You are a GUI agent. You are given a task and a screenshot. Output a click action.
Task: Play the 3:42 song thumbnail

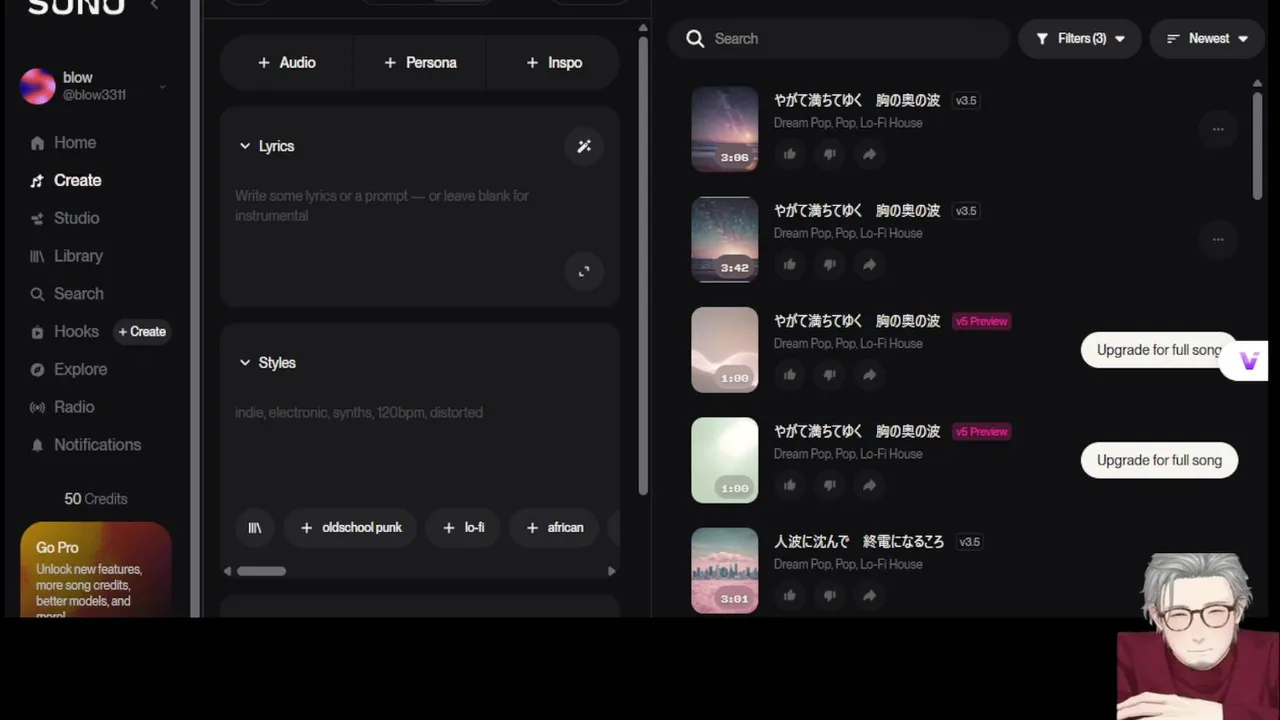[725, 239]
